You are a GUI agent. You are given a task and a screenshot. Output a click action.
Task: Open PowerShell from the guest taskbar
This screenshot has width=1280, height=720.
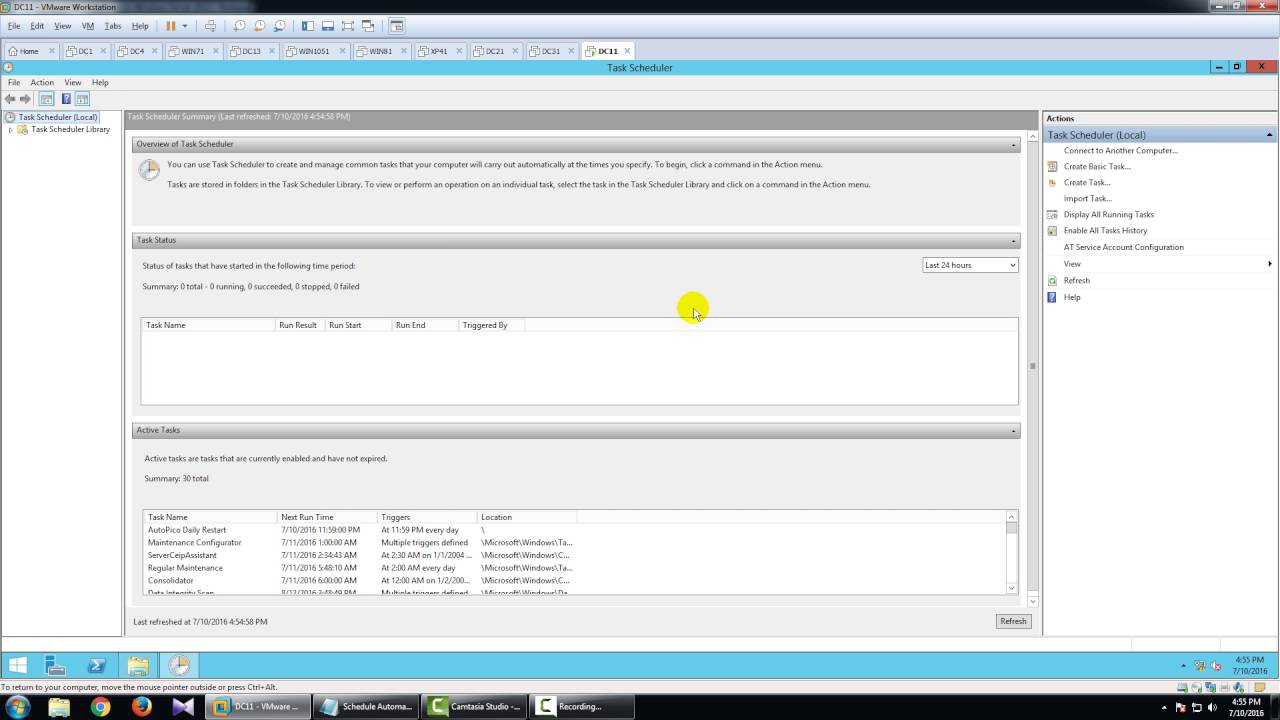coord(97,665)
